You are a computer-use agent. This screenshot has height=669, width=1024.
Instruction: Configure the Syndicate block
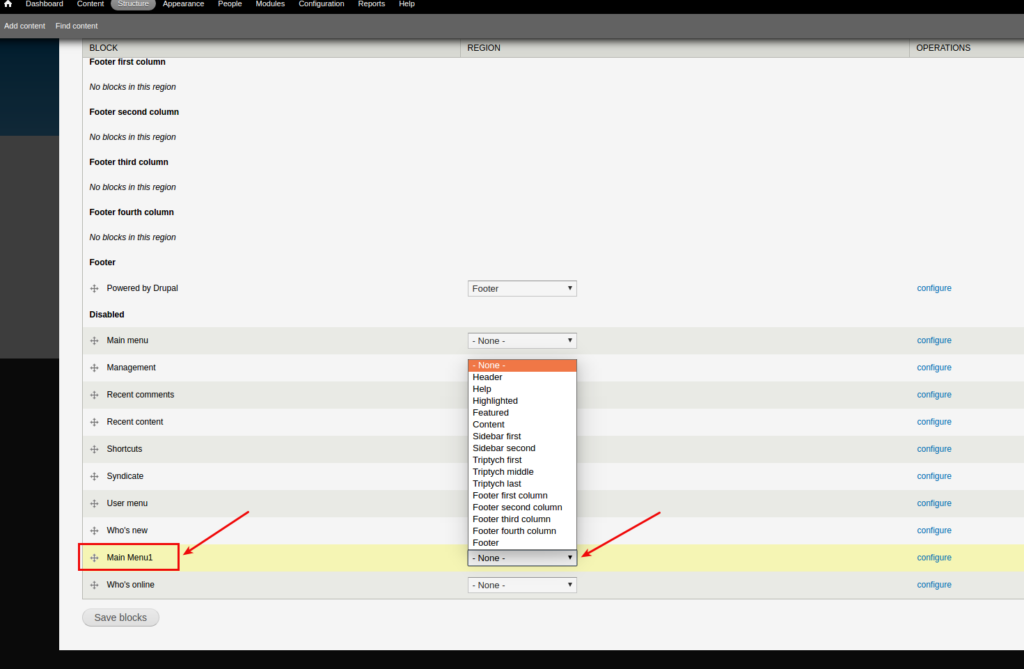[934, 476]
